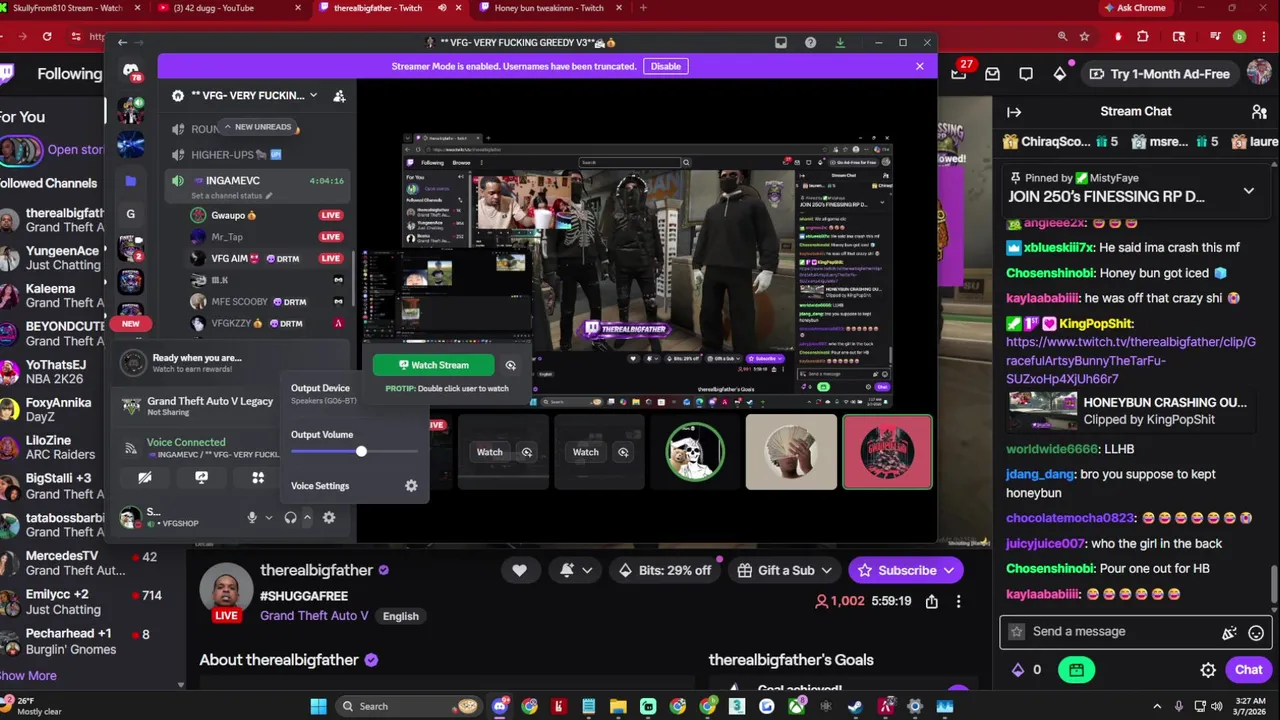This screenshot has width=1280, height=720.
Task: Share therealbigfather's stream icon
Action: pos(931,601)
